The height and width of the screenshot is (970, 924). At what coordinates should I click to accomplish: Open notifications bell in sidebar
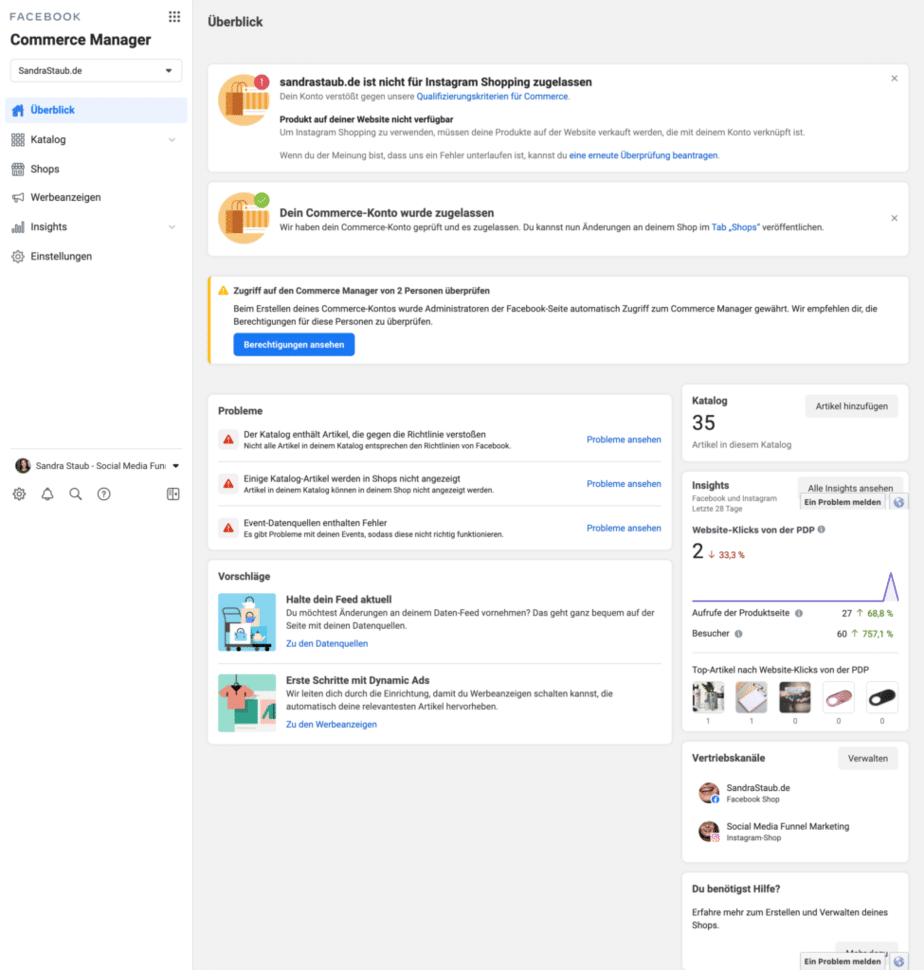[48, 494]
